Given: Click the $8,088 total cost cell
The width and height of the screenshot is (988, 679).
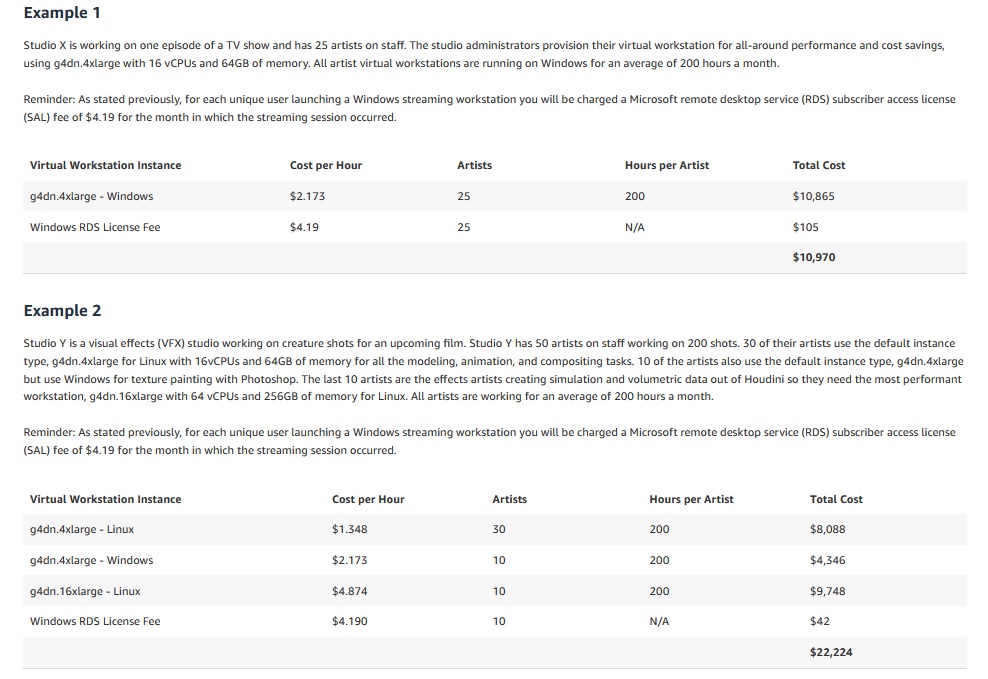Looking at the screenshot, I should click(x=827, y=530).
